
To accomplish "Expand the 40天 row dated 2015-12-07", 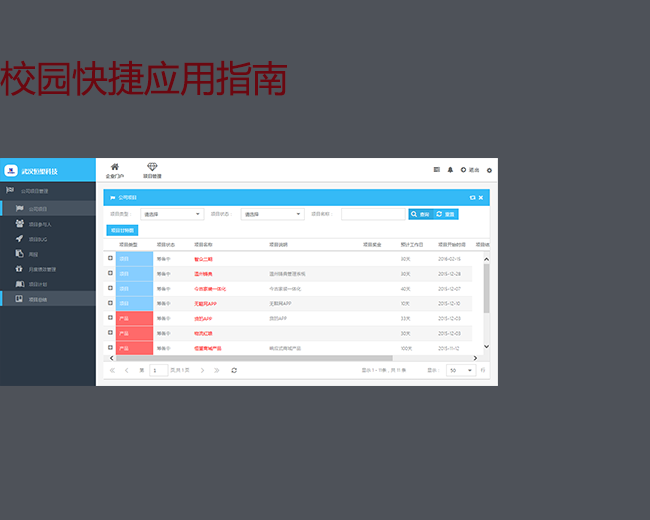I will 110,288.
